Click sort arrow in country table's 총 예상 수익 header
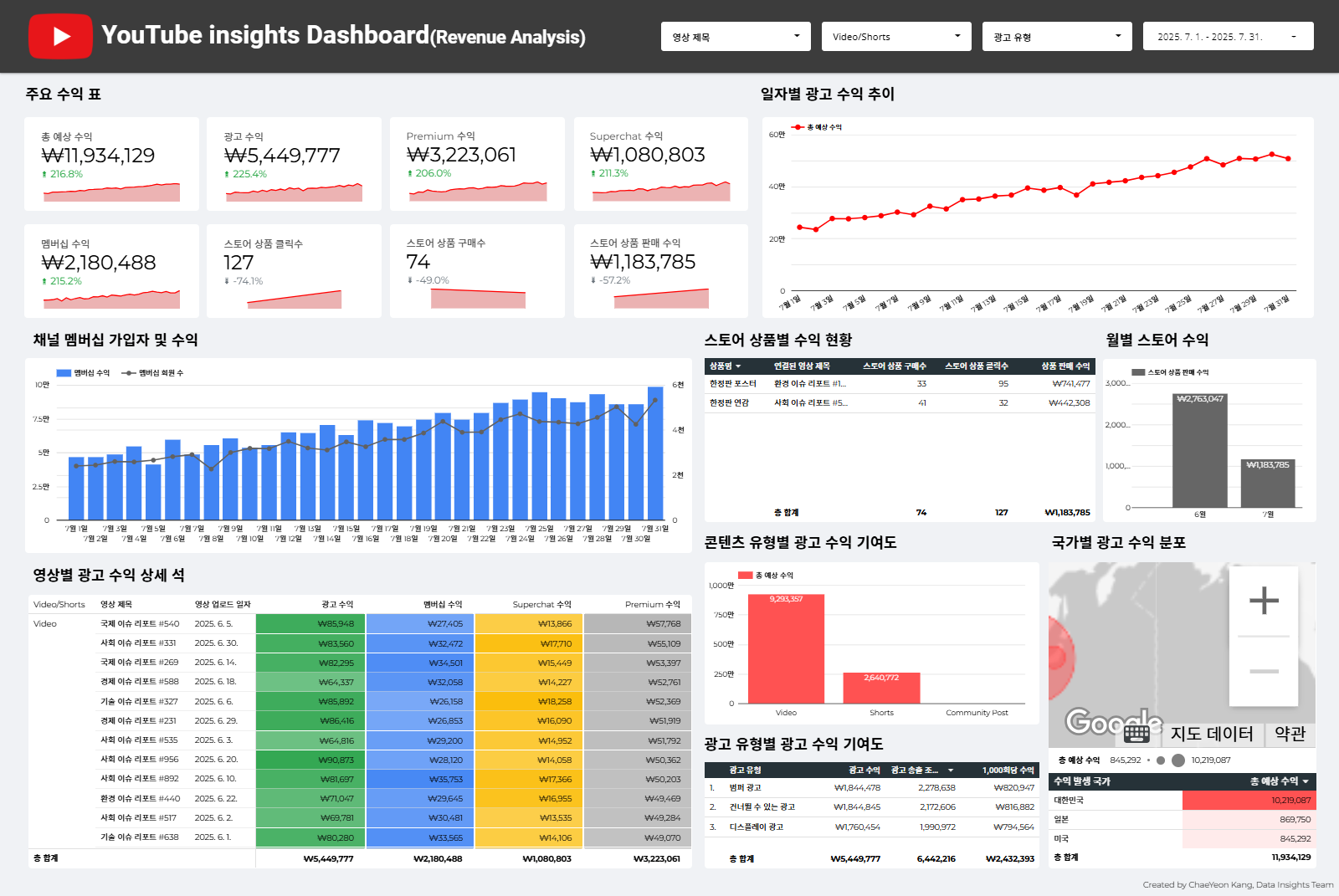This screenshot has height=896, width=1339. tap(1305, 781)
